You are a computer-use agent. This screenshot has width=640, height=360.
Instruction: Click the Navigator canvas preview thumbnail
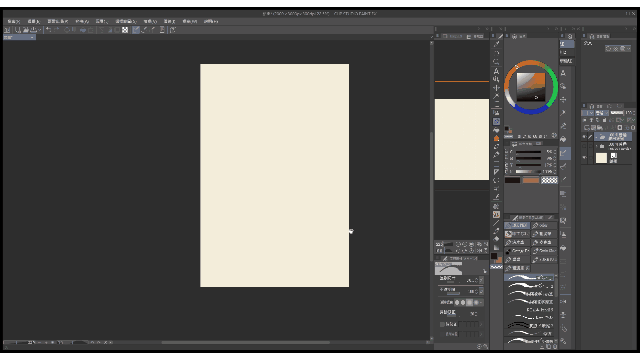click(462, 139)
